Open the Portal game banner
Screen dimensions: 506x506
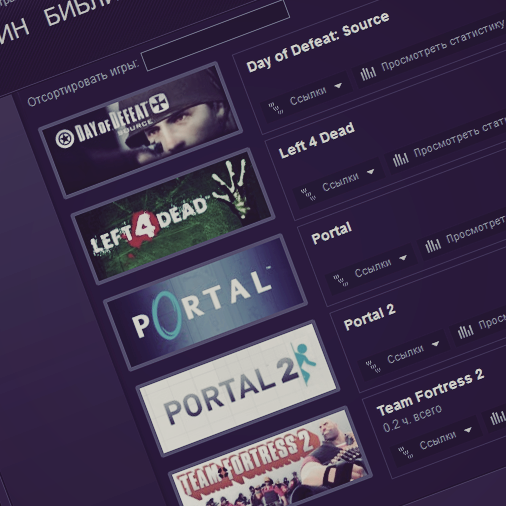tap(205, 302)
